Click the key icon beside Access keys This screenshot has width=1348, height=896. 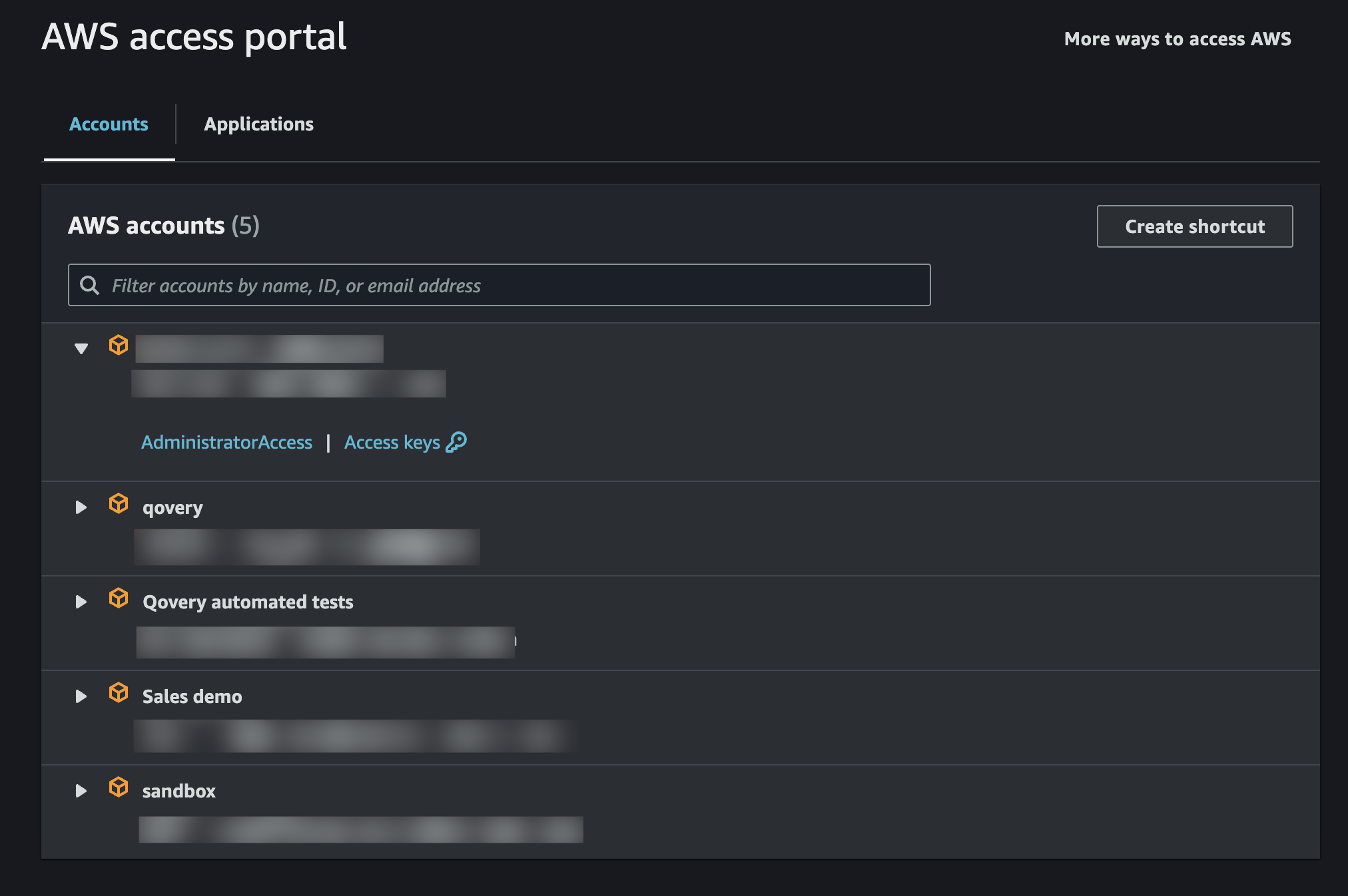tap(456, 442)
